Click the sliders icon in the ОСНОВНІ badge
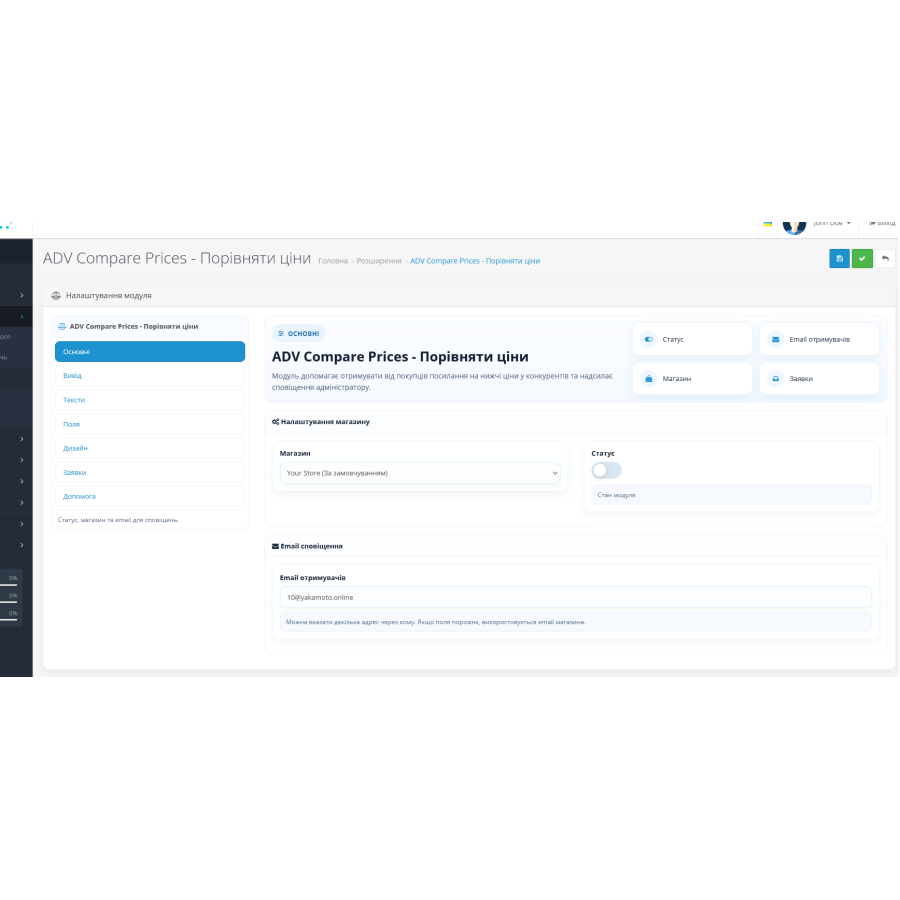 [281, 333]
